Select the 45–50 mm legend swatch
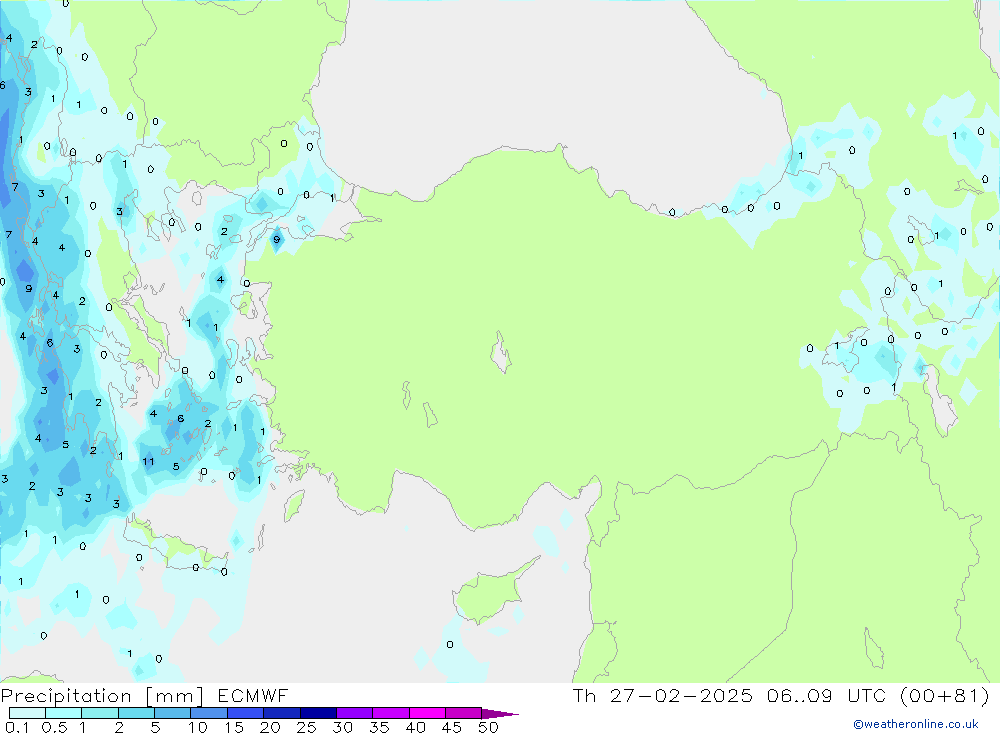 coord(464,713)
